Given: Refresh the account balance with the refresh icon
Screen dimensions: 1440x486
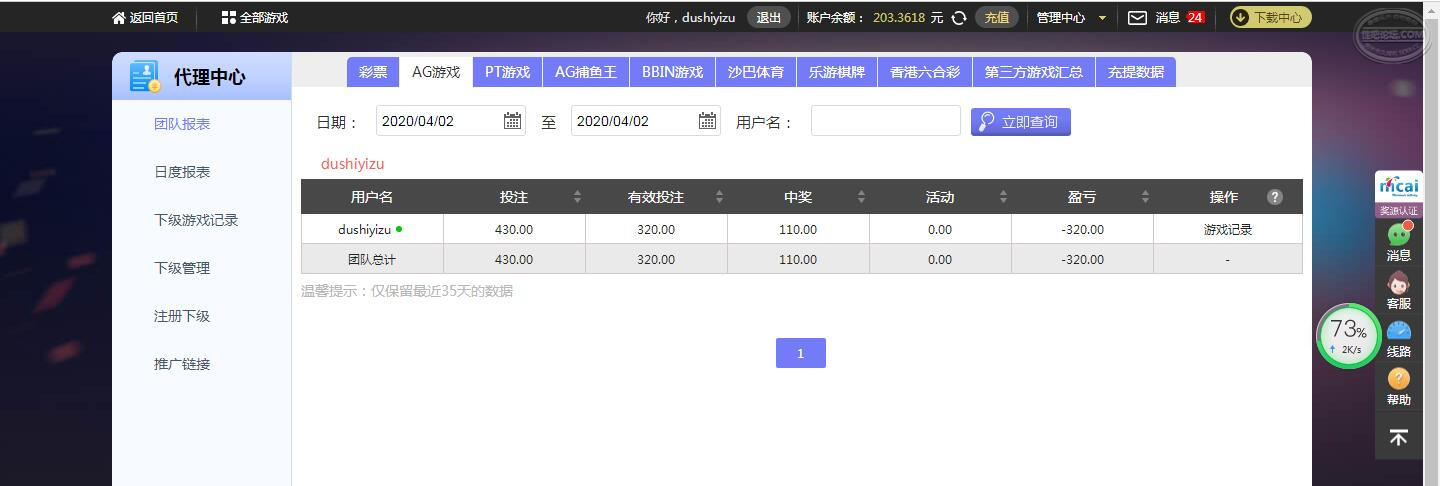Looking at the screenshot, I should [x=959, y=17].
